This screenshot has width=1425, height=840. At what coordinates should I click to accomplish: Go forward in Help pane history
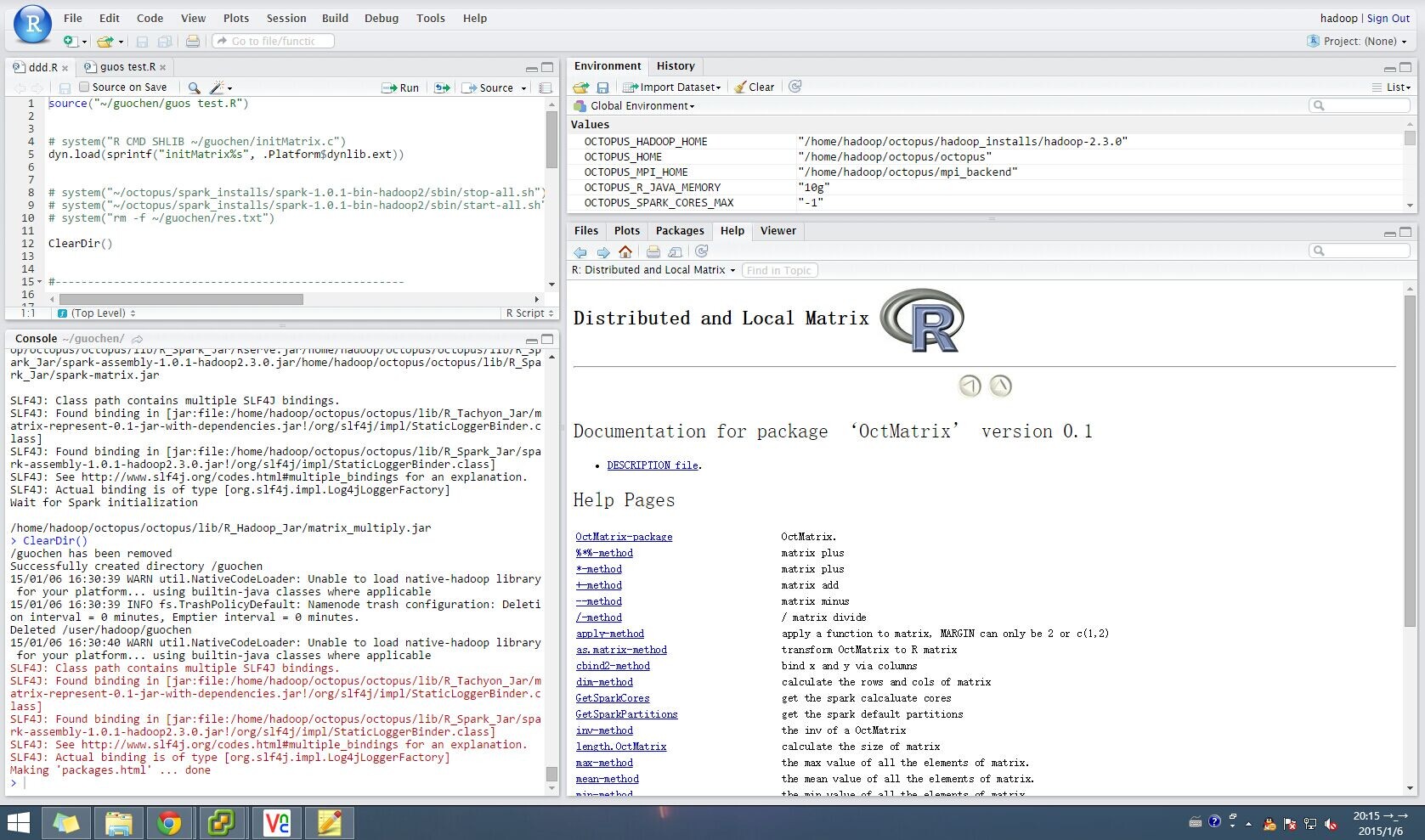click(x=602, y=251)
